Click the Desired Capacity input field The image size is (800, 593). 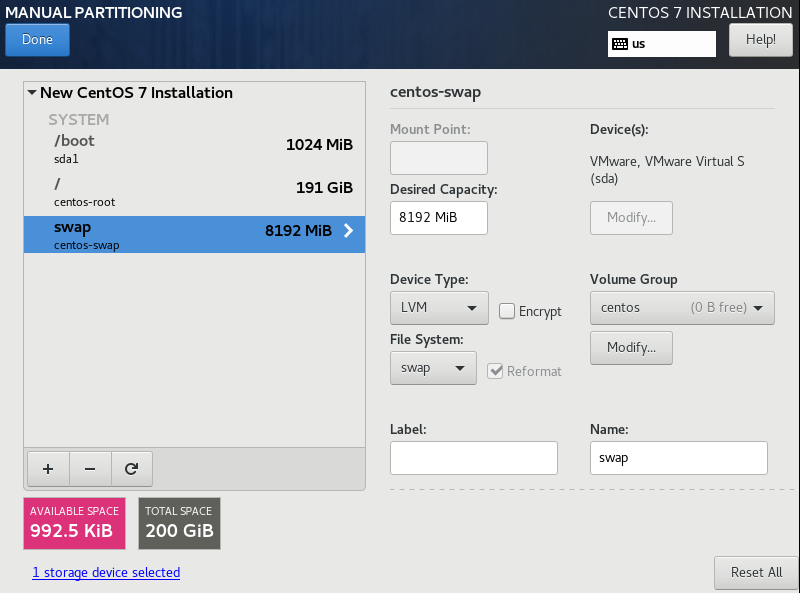click(438, 218)
